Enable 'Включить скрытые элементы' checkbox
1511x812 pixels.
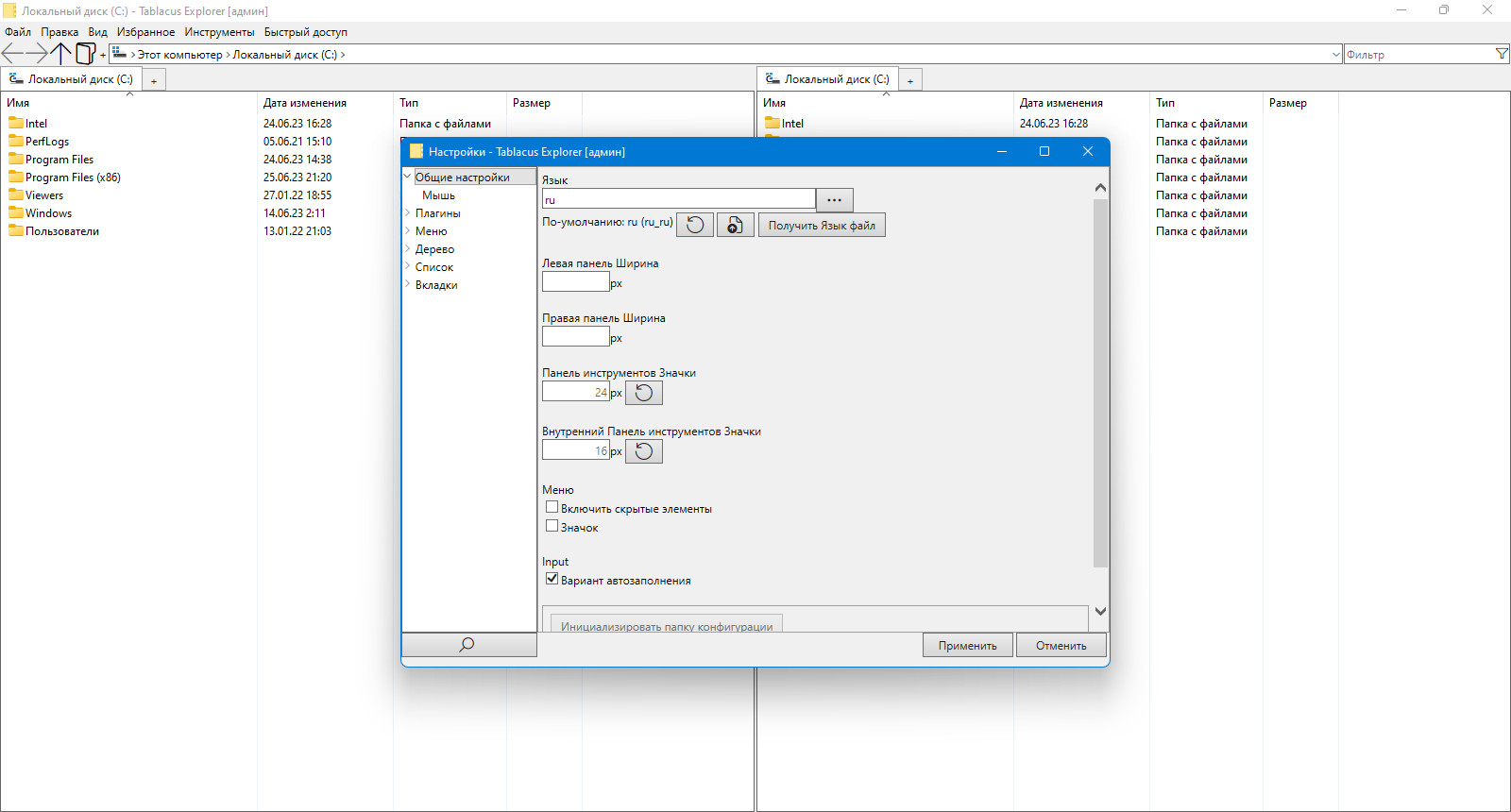[x=552, y=507]
